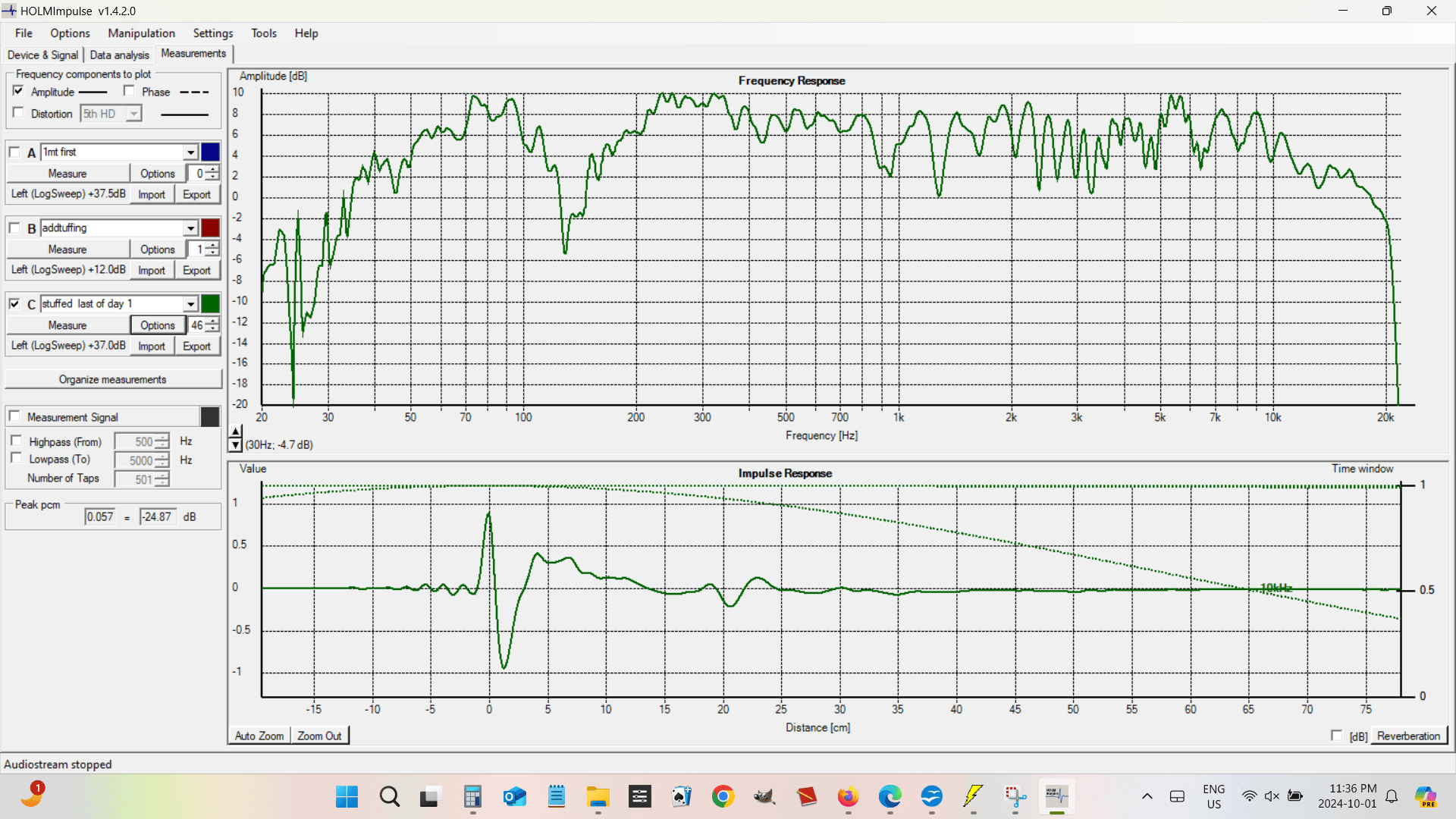This screenshot has width=1456, height=819.
Task: Select the HOLMImpulse taskbar icon
Action: [1056, 796]
